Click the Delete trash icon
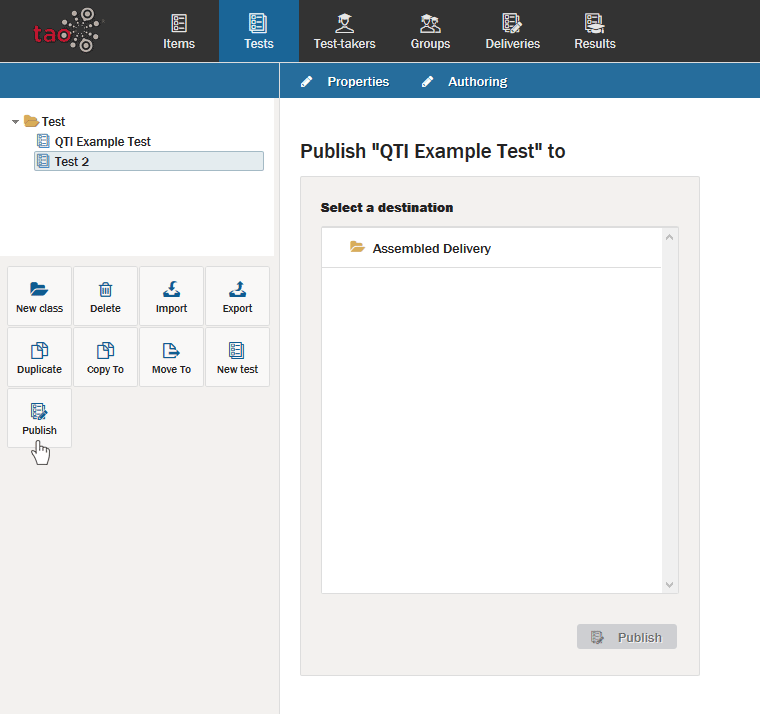 point(105,290)
